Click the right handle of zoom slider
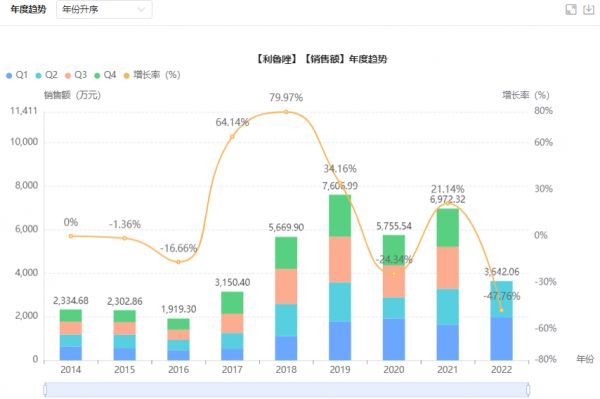The image size is (600, 399). [x=528, y=390]
